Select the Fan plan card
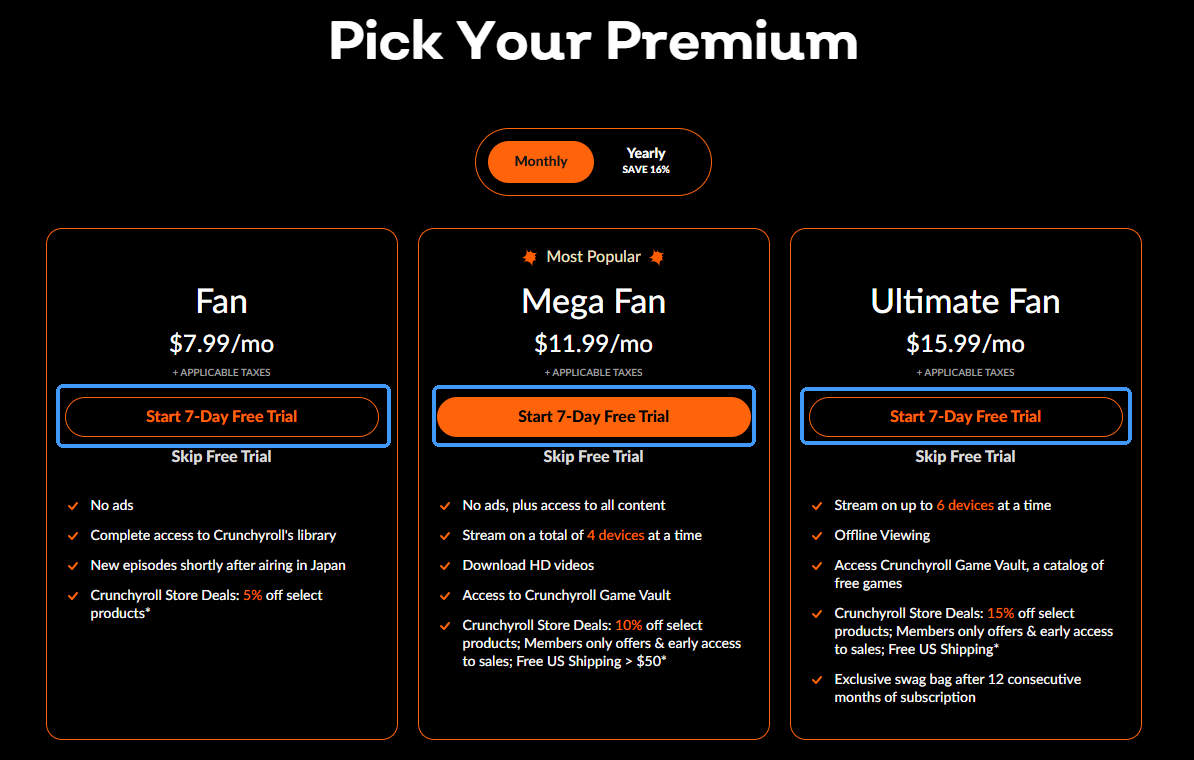Image resolution: width=1194 pixels, height=760 pixels. (221, 300)
